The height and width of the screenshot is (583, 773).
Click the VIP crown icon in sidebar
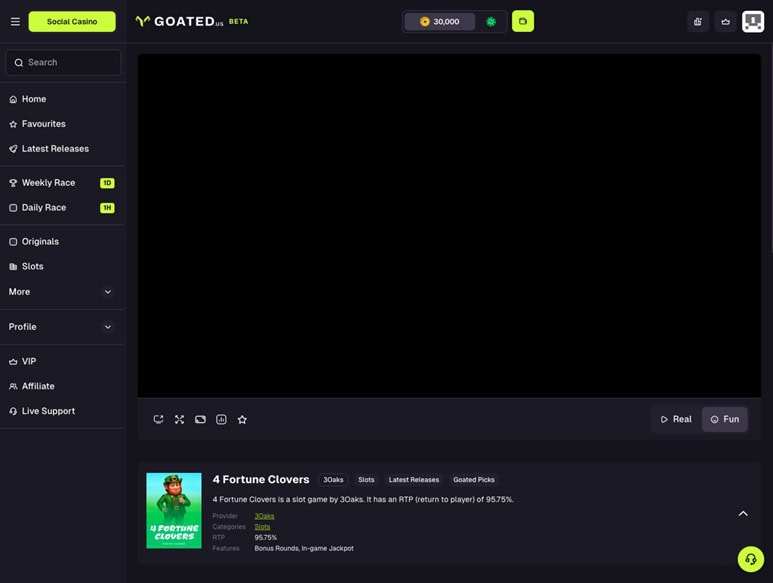[x=13, y=362]
